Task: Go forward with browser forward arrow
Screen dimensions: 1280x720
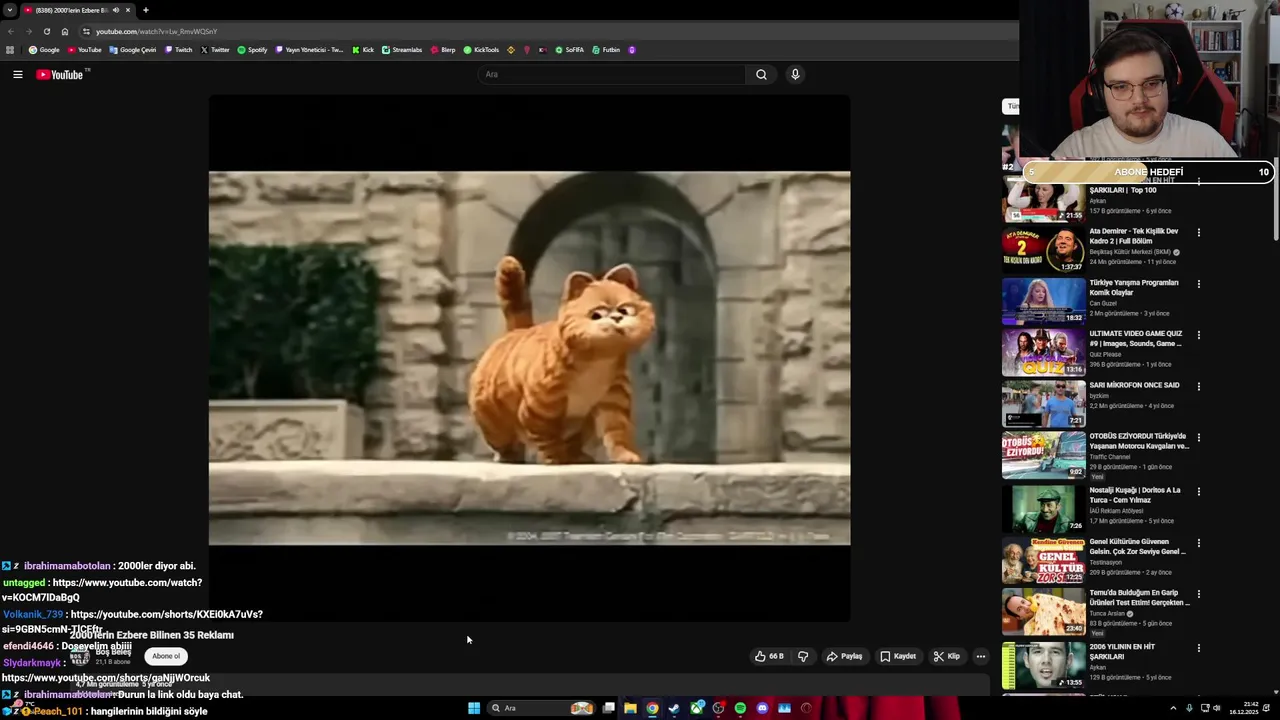Action: click(x=28, y=31)
